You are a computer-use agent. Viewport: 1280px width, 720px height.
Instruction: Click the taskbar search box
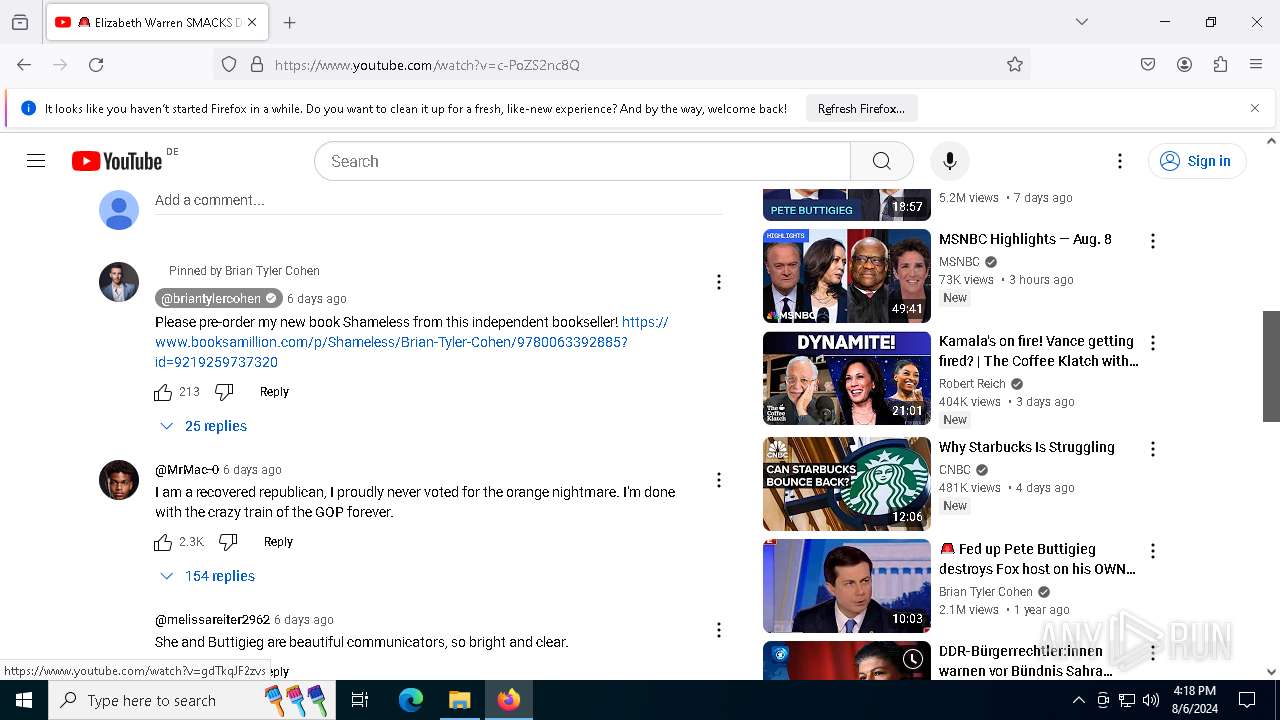(192, 700)
